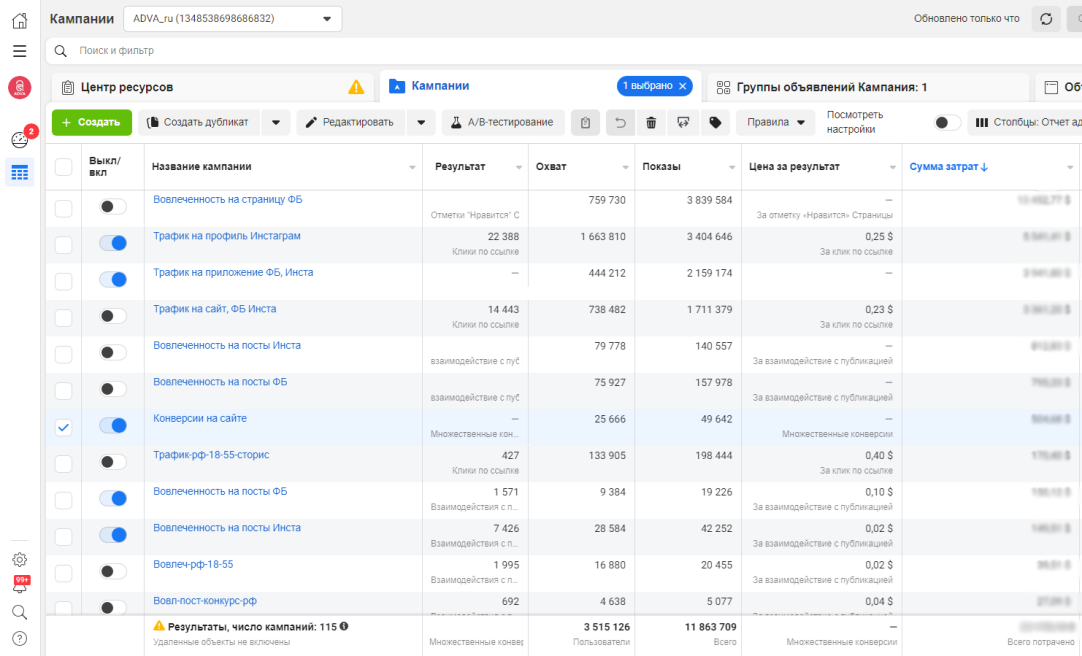Click the tag label icon in toolbar
The height and width of the screenshot is (656, 1082).
pyautogui.click(x=716, y=122)
